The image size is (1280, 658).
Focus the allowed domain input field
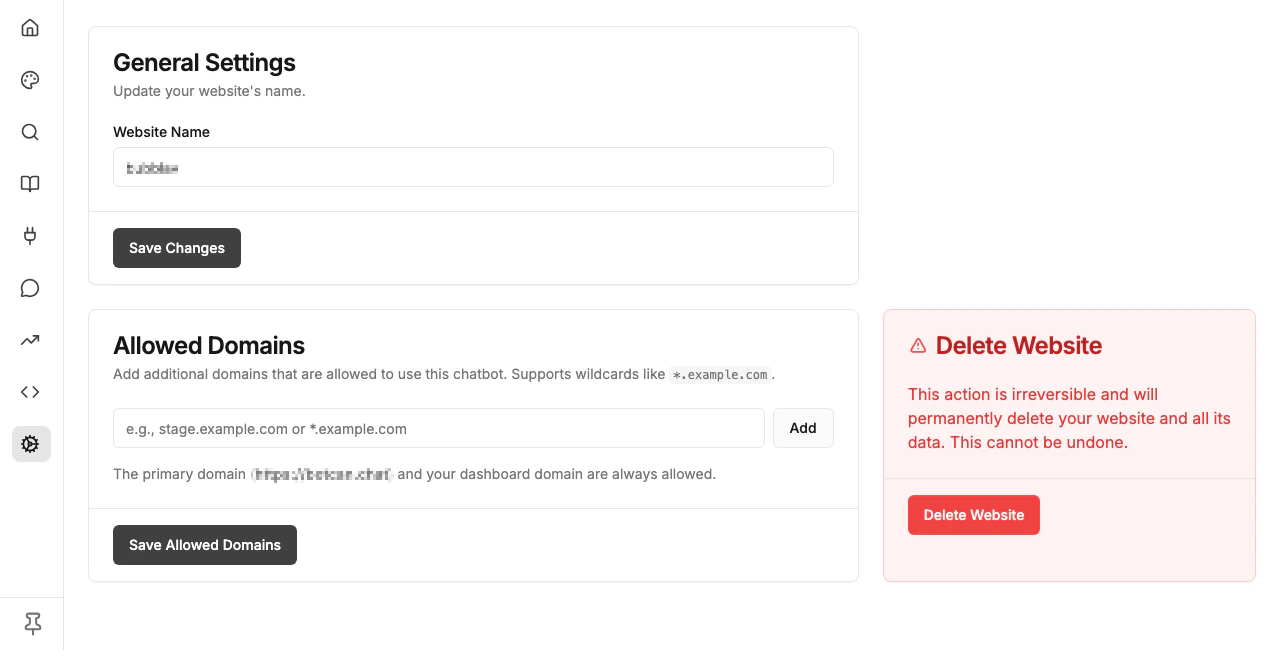pos(439,428)
